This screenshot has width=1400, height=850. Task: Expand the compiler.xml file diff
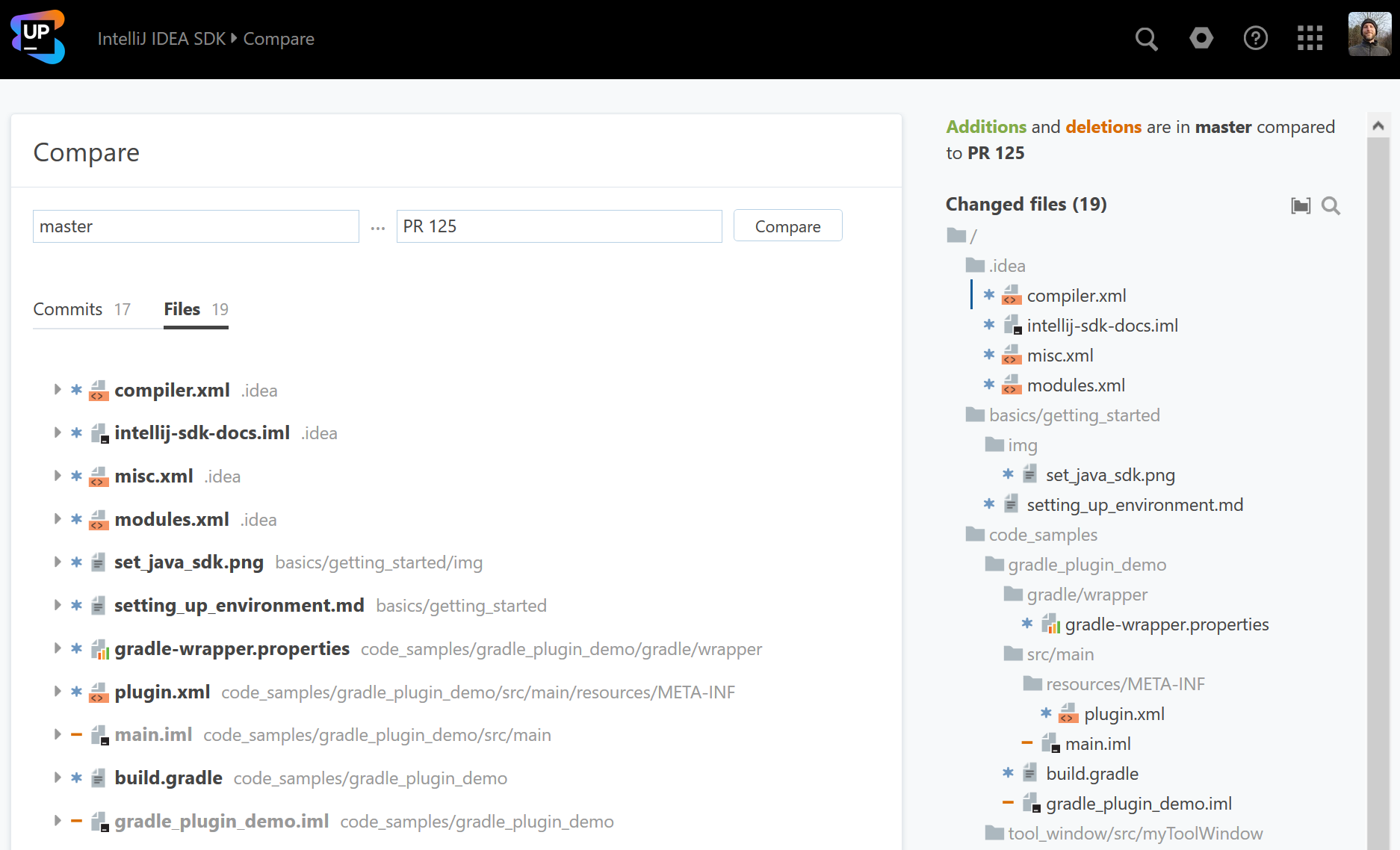click(58, 390)
